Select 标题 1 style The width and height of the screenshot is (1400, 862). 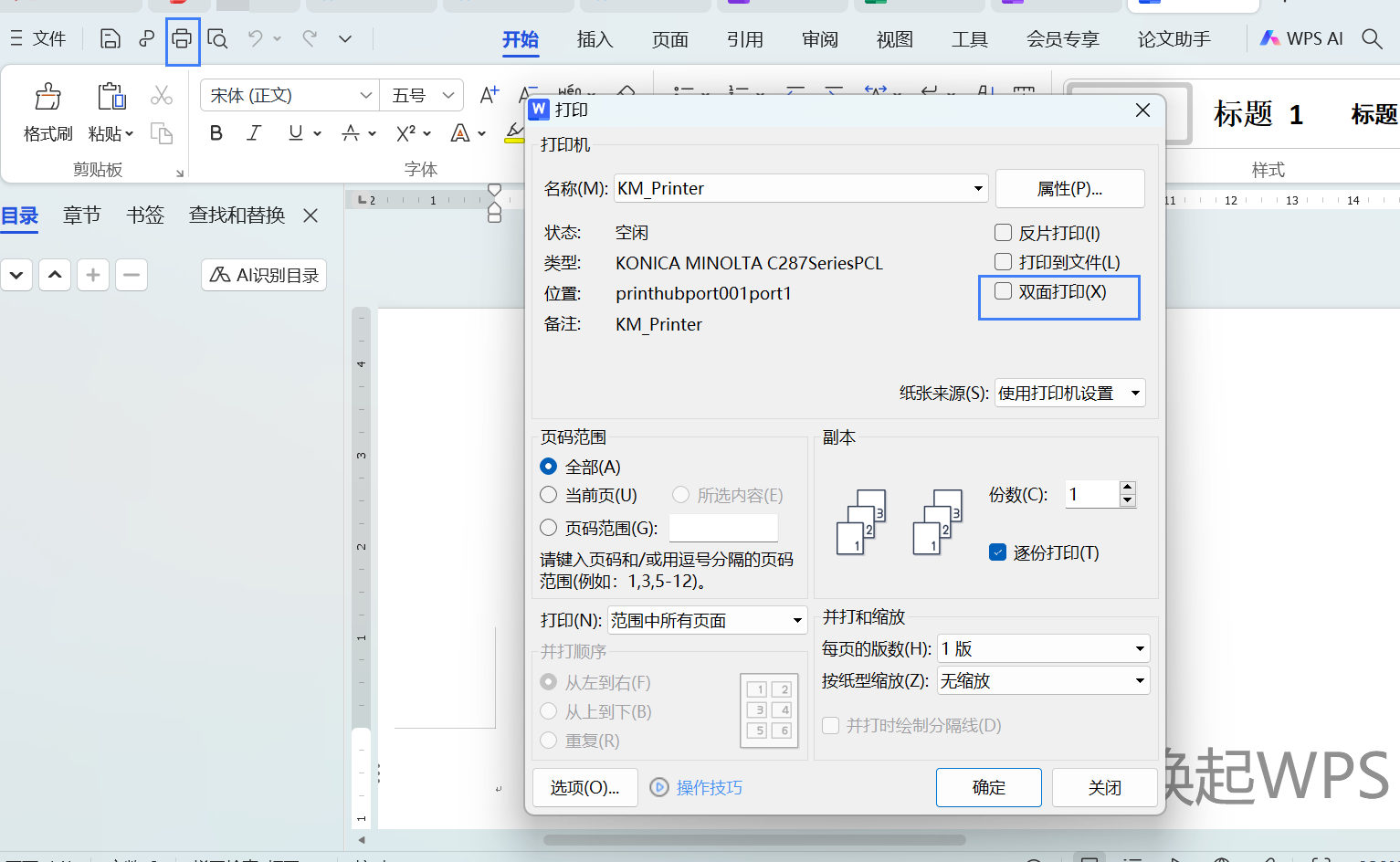(x=1258, y=114)
